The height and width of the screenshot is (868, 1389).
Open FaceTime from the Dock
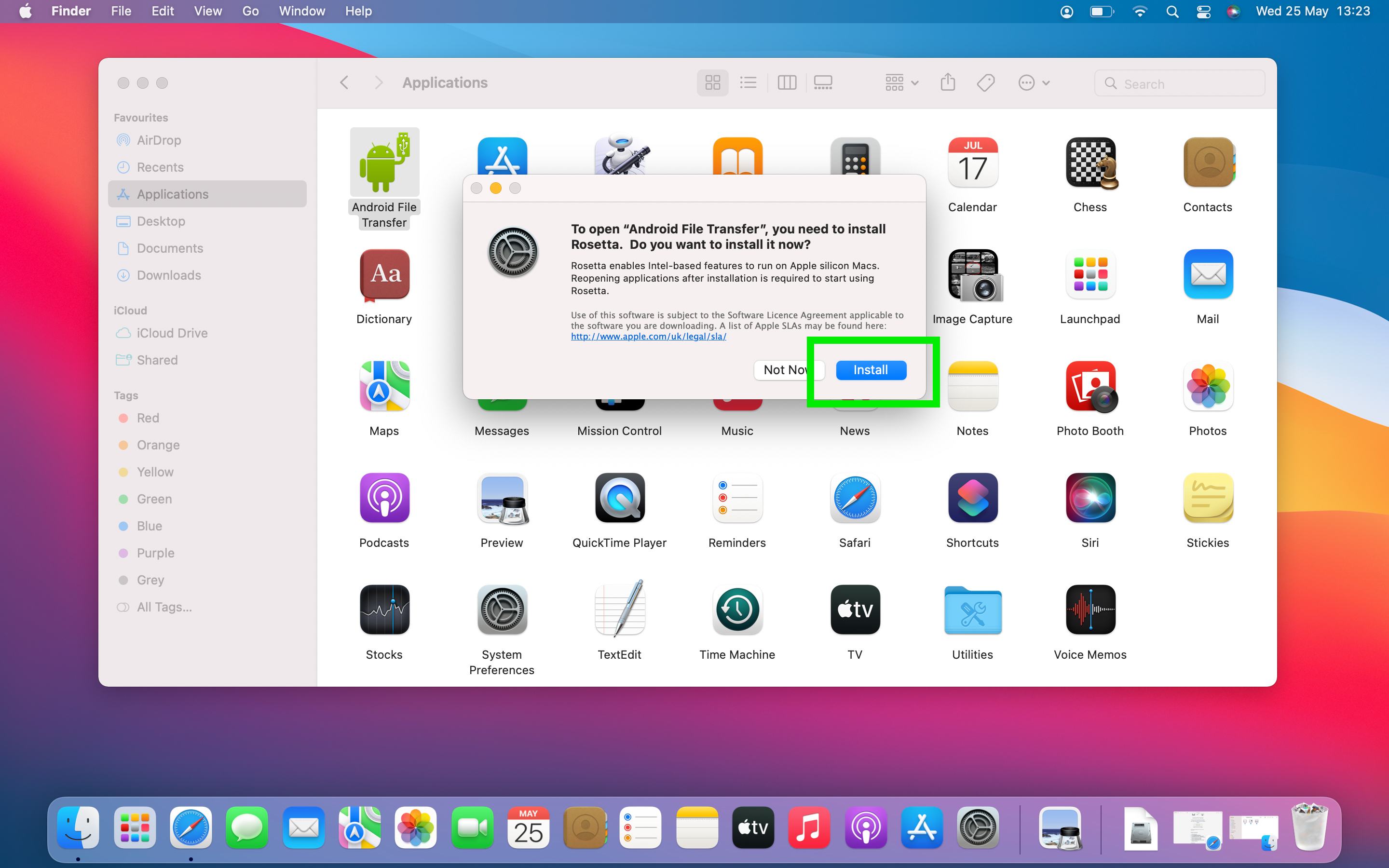pos(472,828)
